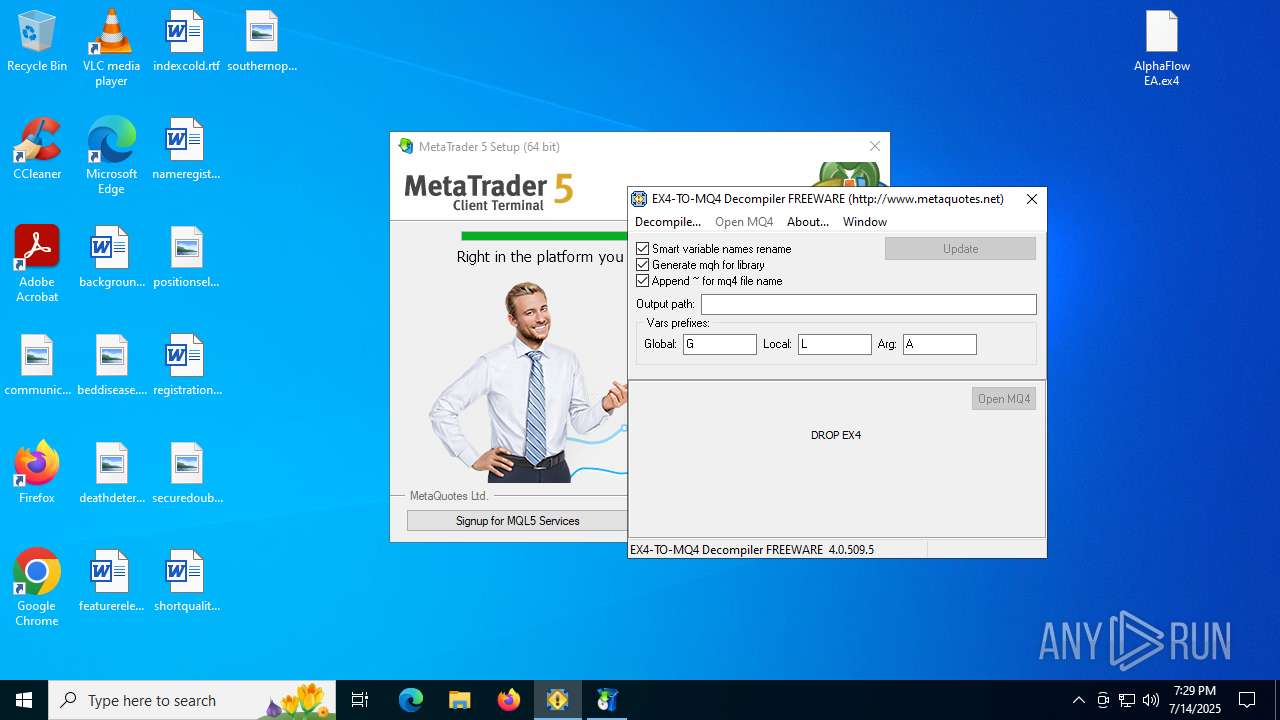Select the shortqualit... Word document

click(186, 582)
